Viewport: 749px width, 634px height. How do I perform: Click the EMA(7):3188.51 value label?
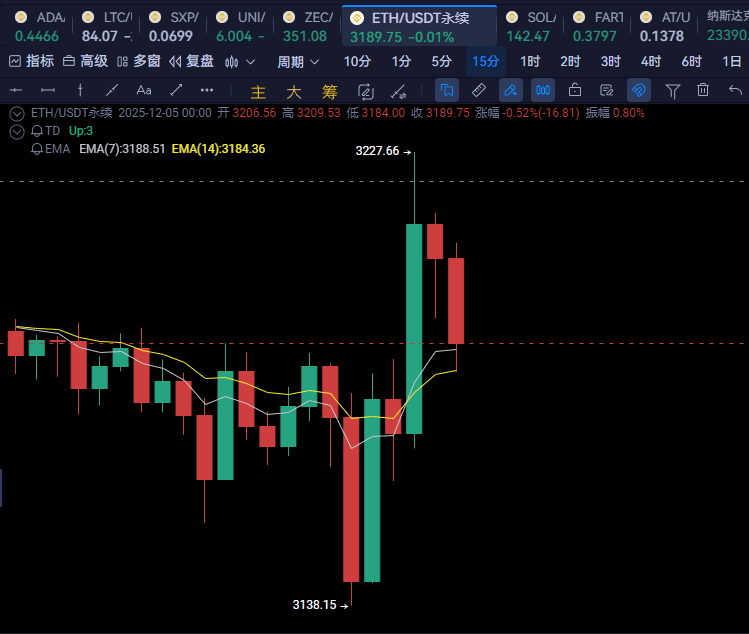pyautogui.click(x=122, y=149)
